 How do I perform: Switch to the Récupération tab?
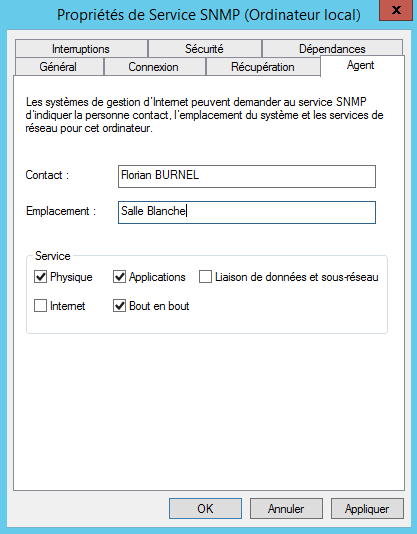pos(263,66)
